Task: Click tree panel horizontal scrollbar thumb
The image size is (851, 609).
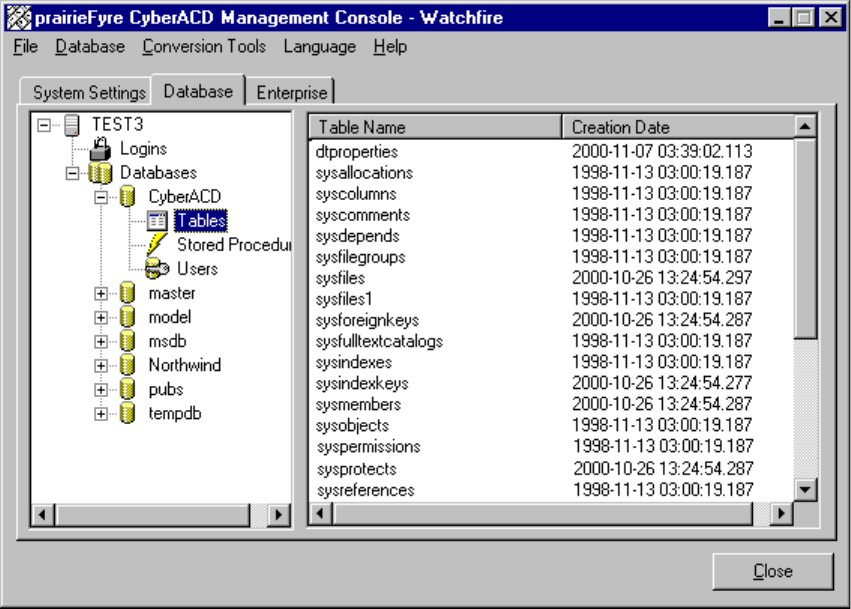Action: [x=153, y=515]
